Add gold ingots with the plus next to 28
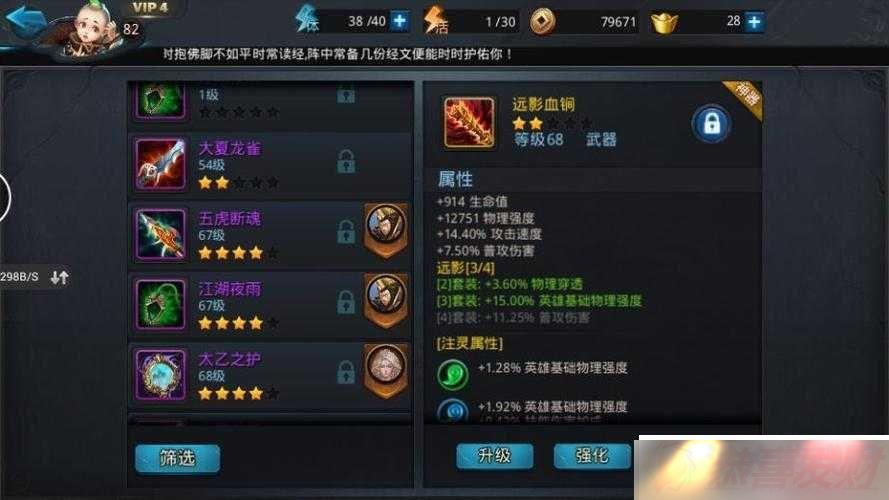889x500 pixels. click(x=754, y=22)
